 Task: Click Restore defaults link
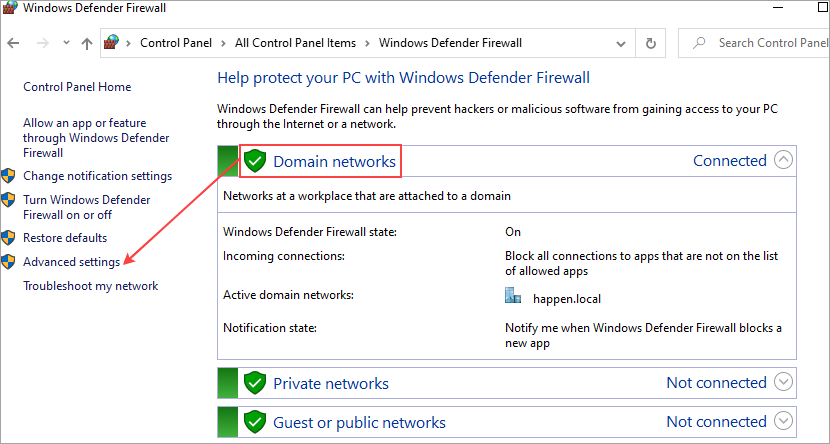pyautogui.click(x=65, y=238)
